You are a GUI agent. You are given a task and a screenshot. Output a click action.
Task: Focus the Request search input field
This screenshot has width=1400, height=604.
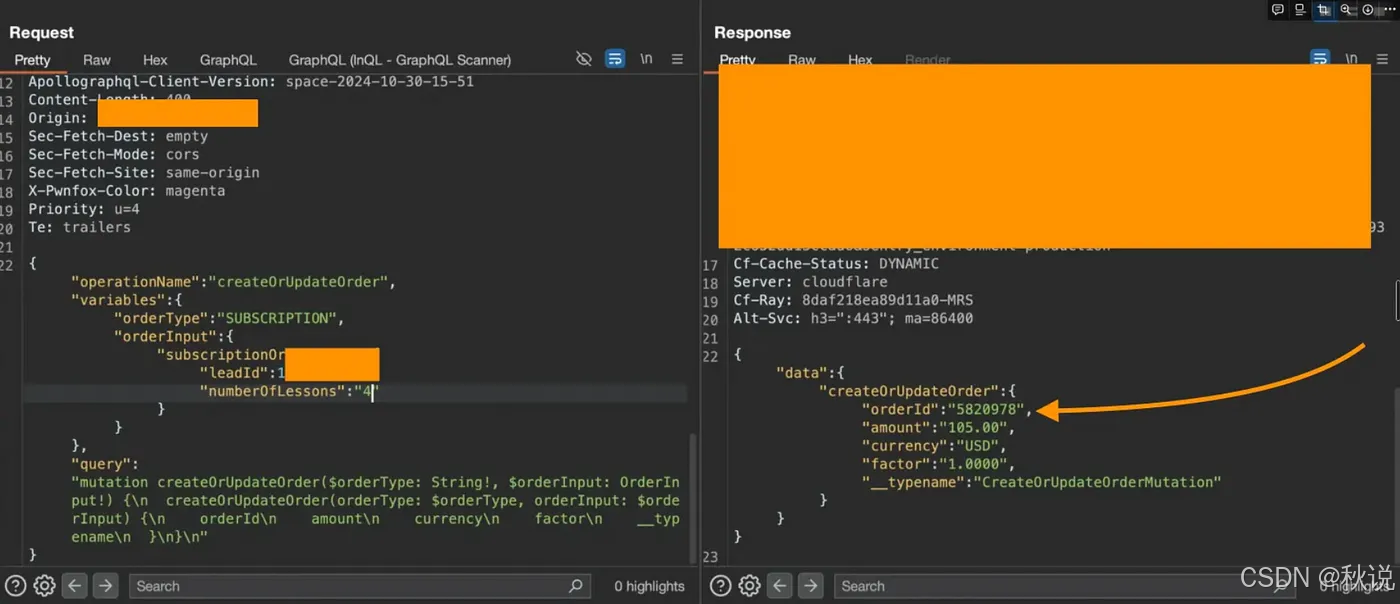point(360,586)
